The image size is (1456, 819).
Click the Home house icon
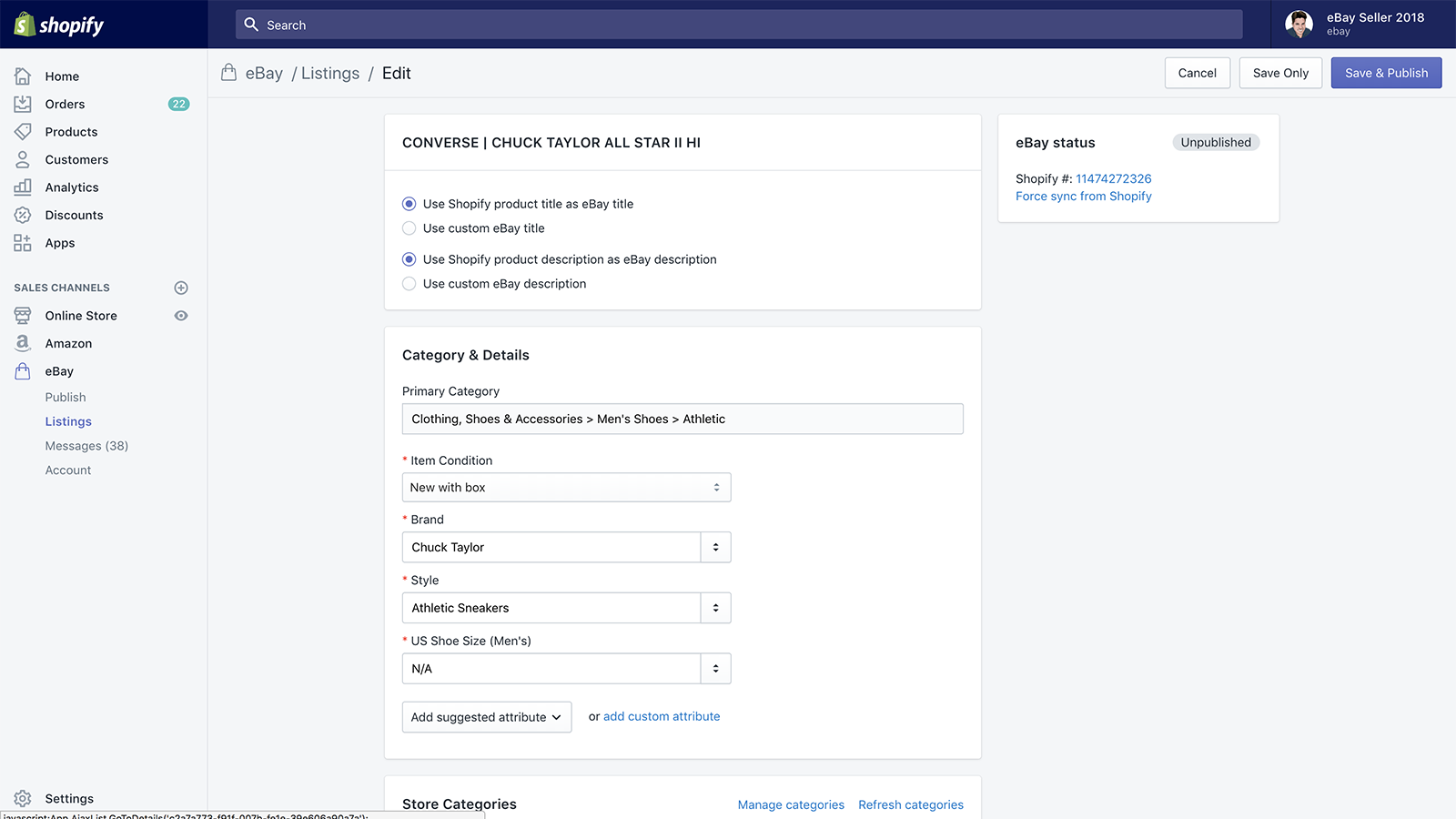[23, 76]
